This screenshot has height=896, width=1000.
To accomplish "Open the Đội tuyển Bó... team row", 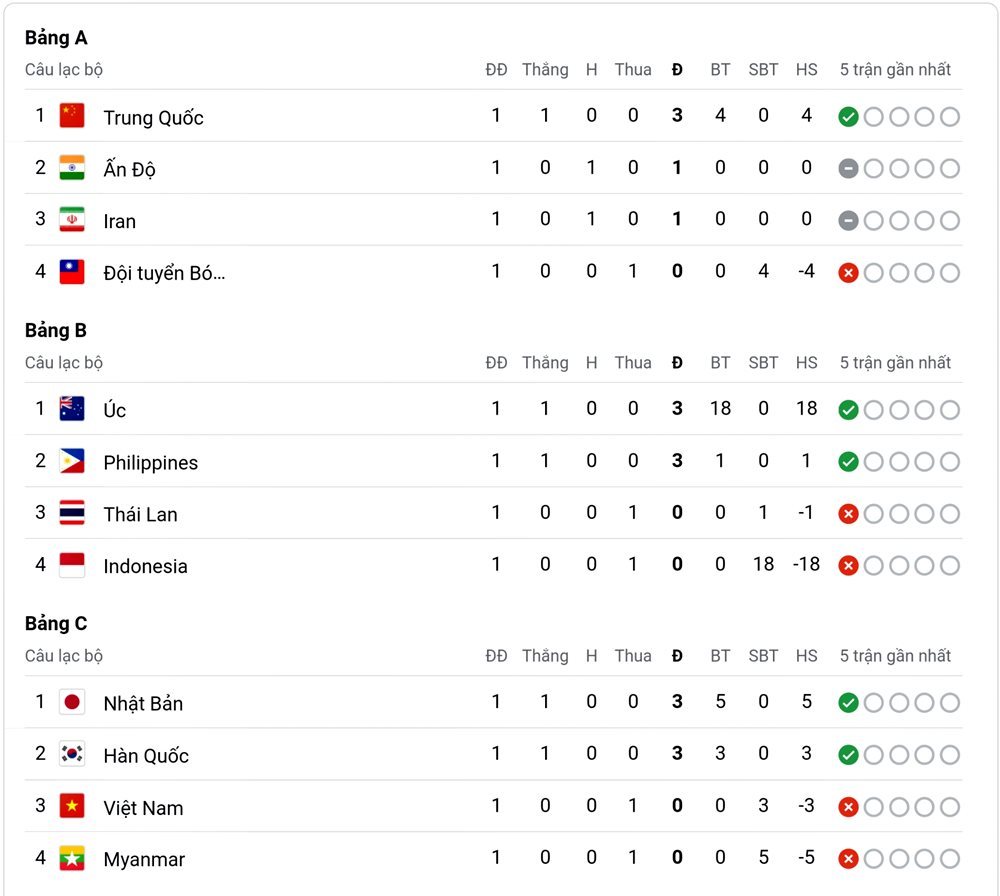I will (x=493, y=272).
